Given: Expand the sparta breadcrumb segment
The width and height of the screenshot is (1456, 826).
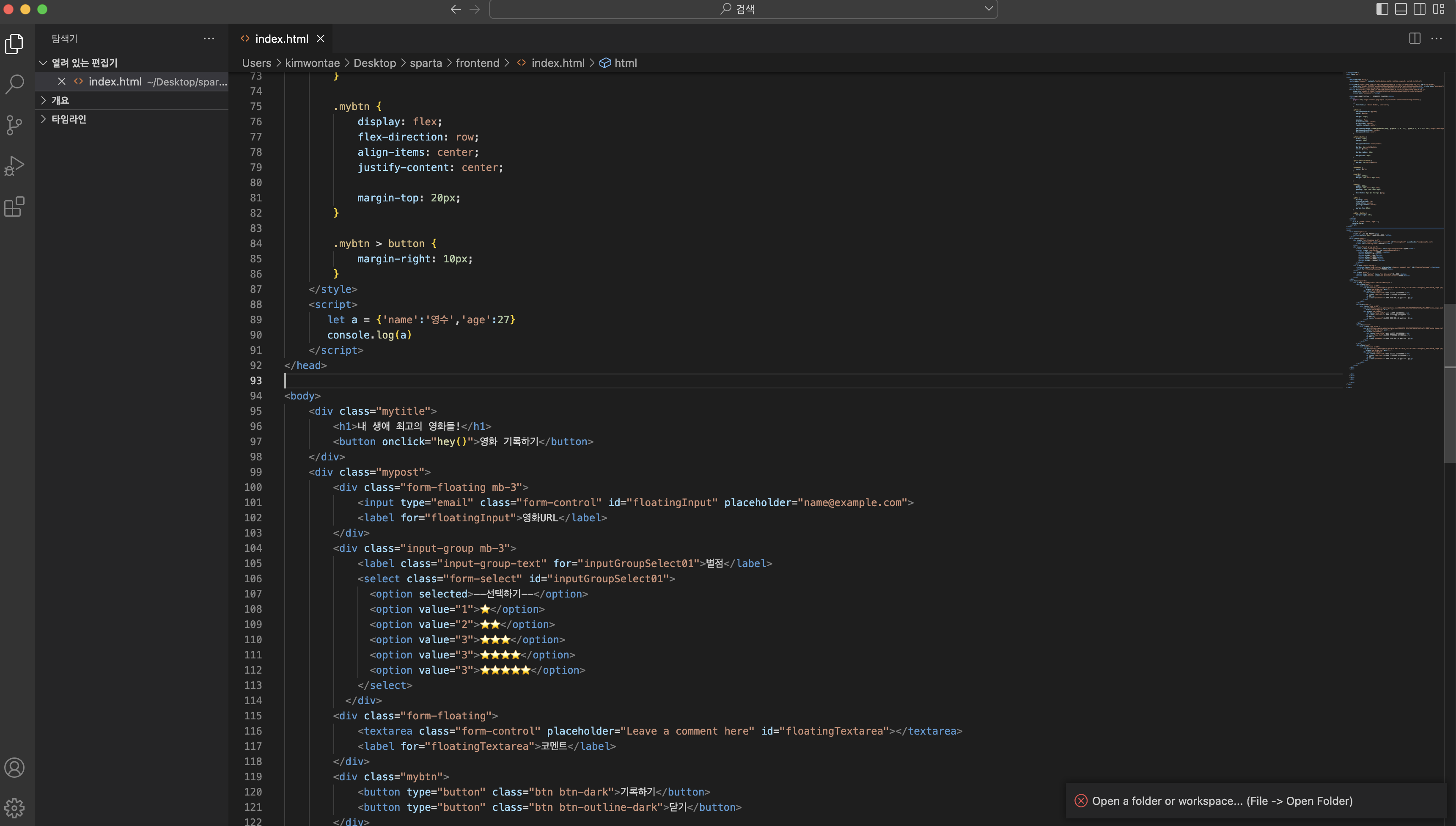Looking at the screenshot, I should tap(426, 63).
